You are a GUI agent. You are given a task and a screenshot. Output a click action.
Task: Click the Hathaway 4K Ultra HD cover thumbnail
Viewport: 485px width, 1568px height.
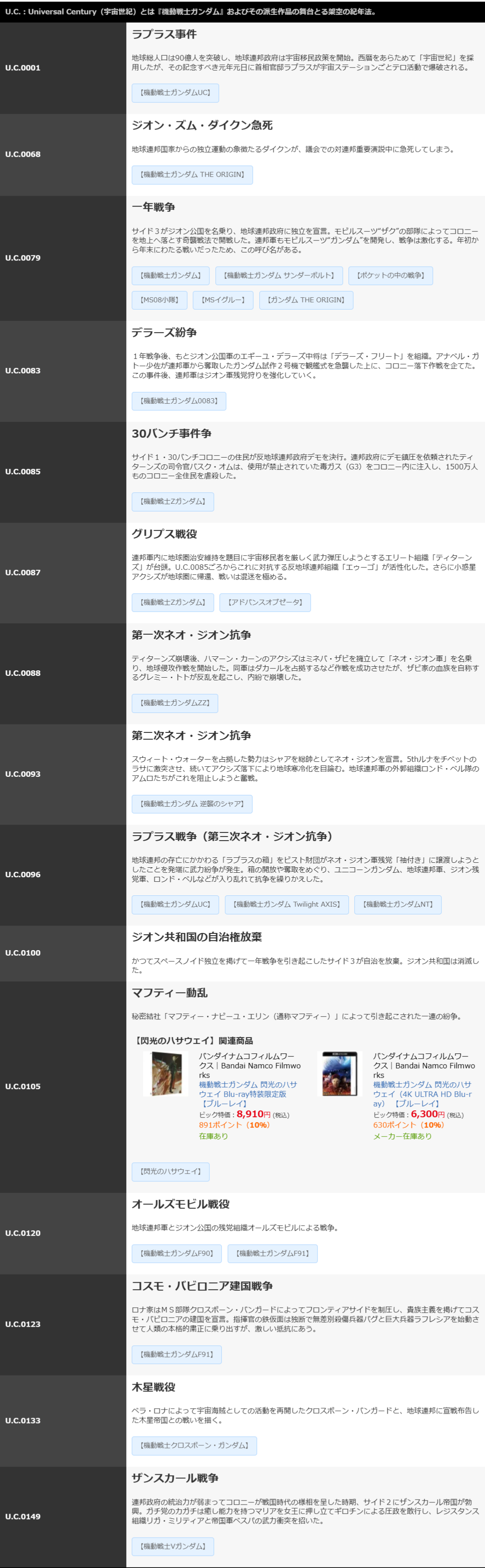coord(340,1074)
